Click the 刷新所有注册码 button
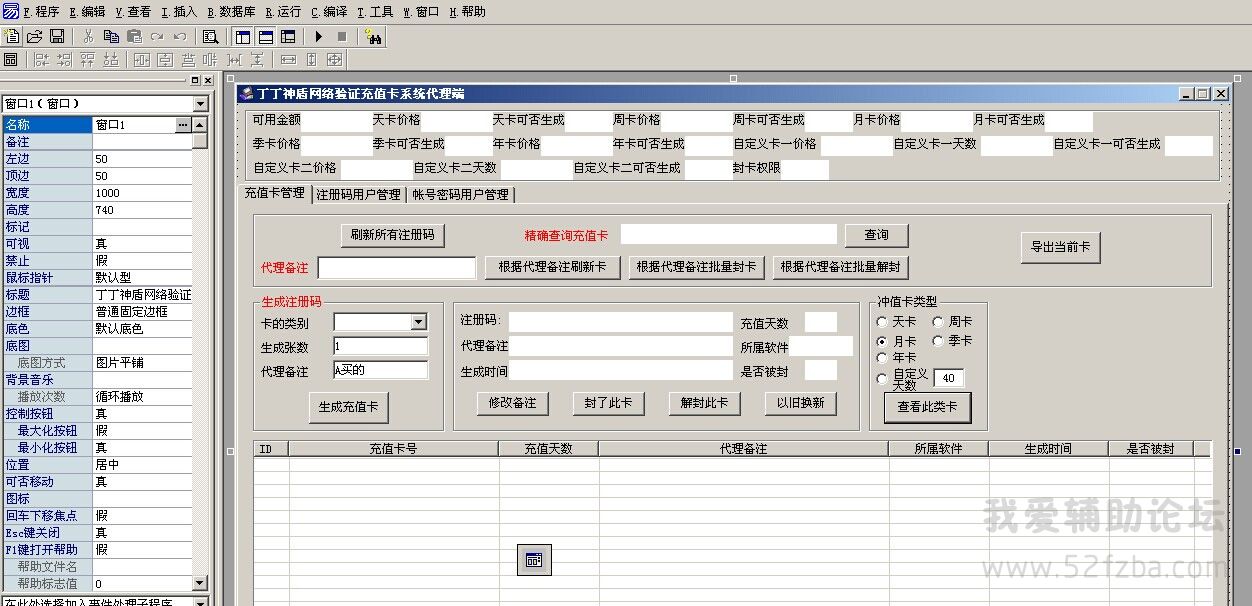The image size is (1252, 606). tap(393, 235)
